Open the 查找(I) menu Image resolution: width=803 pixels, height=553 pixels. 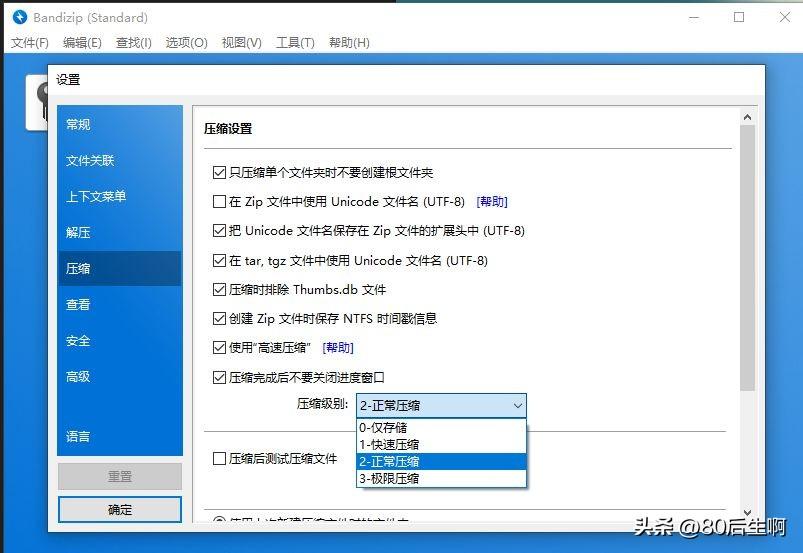[x=134, y=42]
